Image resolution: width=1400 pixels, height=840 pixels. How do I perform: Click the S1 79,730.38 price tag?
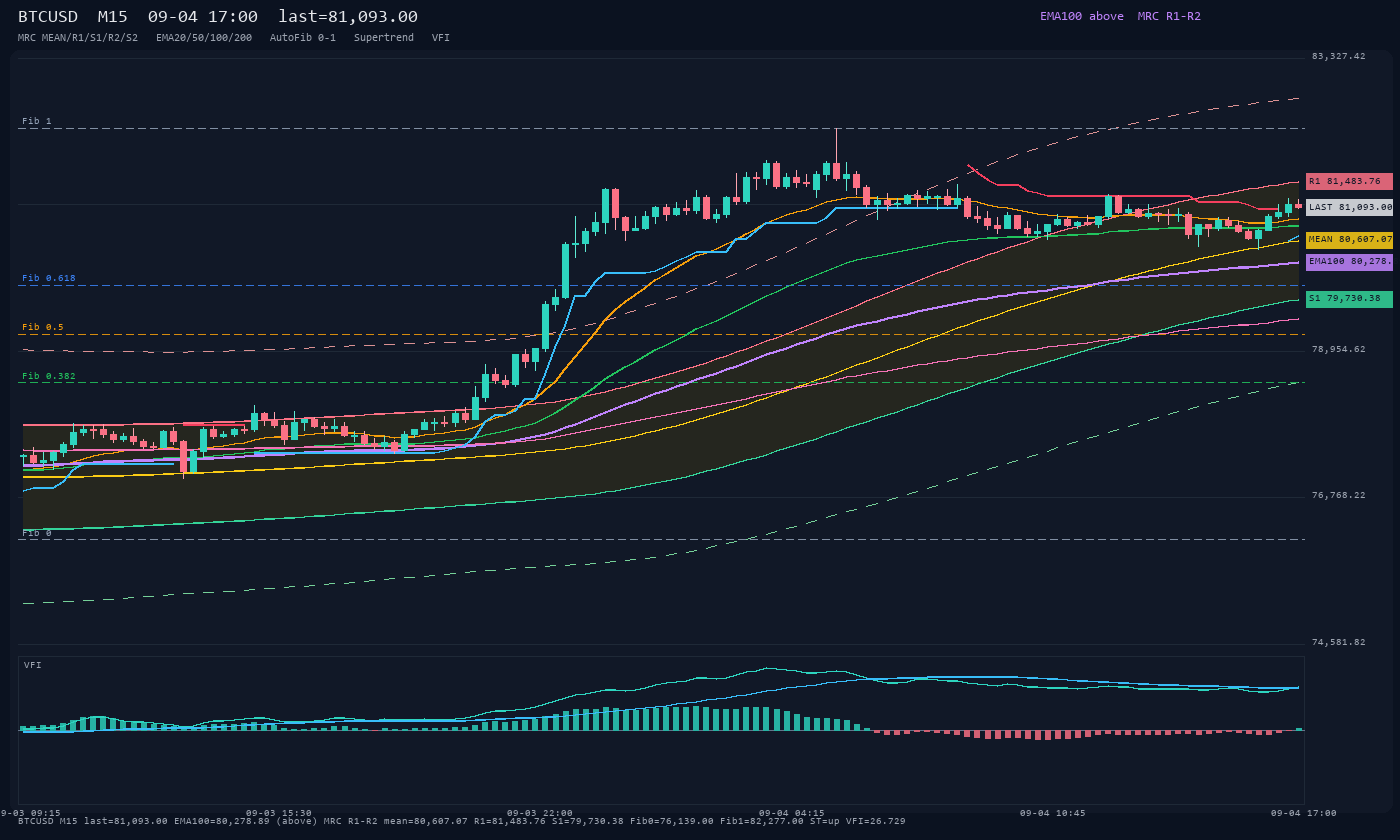[x=1349, y=299]
